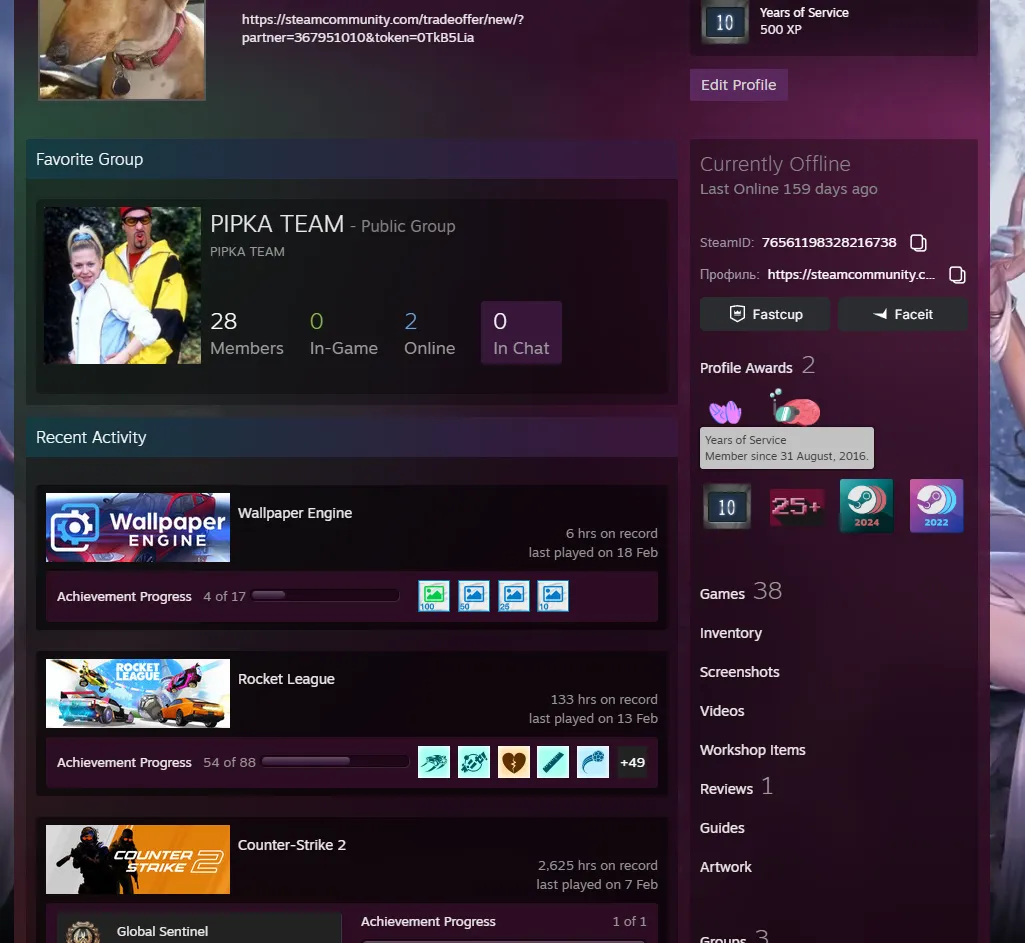The height and width of the screenshot is (943, 1025).
Task: Open the Fastcup profile button
Action: 765,314
